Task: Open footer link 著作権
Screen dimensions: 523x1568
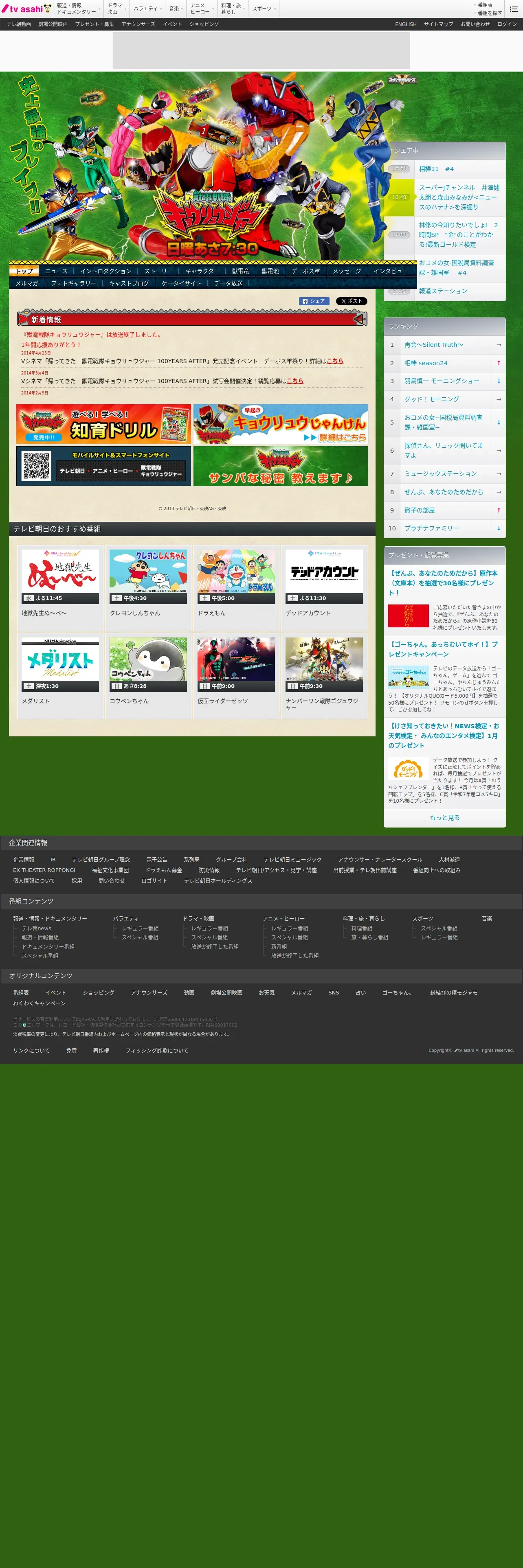Action: (101, 1051)
